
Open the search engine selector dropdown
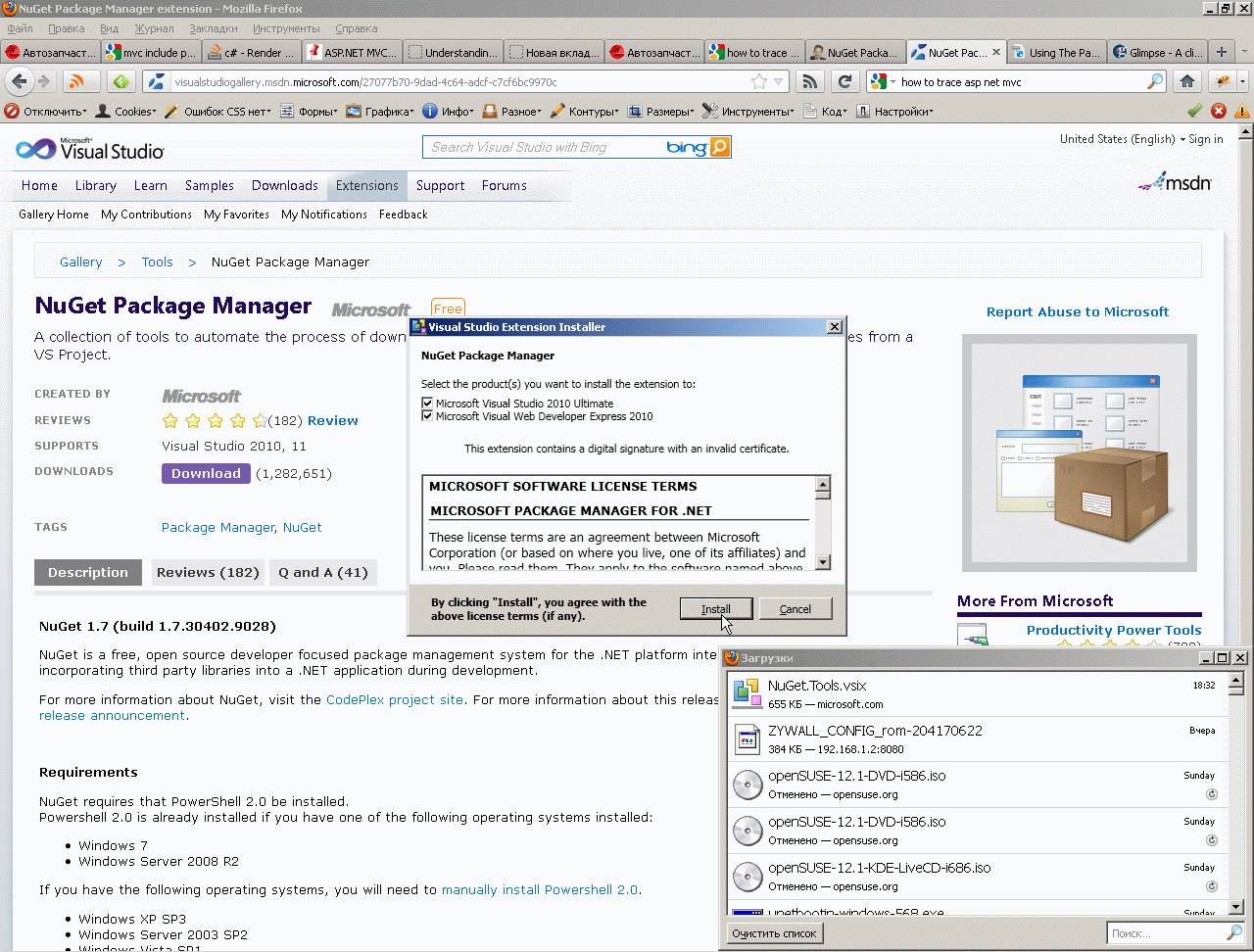coord(884,82)
